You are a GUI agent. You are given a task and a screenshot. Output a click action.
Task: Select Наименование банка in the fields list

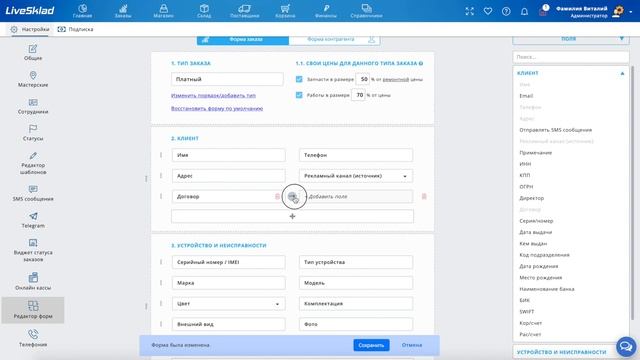coord(547,289)
